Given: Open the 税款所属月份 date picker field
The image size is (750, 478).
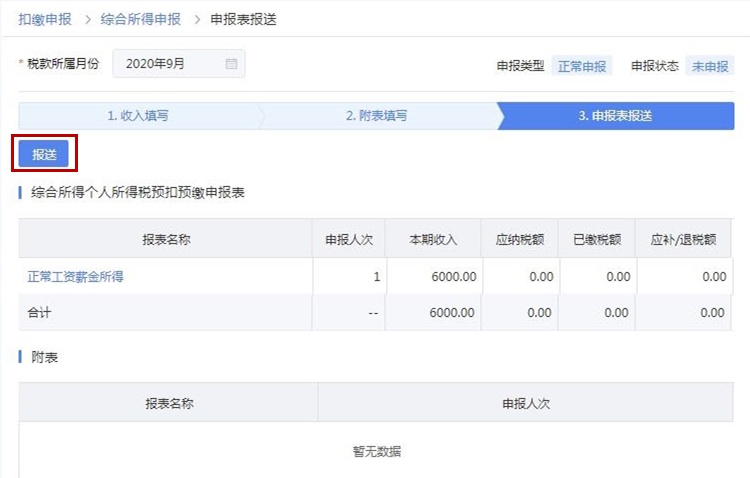Looking at the screenshot, I should 179,64.
